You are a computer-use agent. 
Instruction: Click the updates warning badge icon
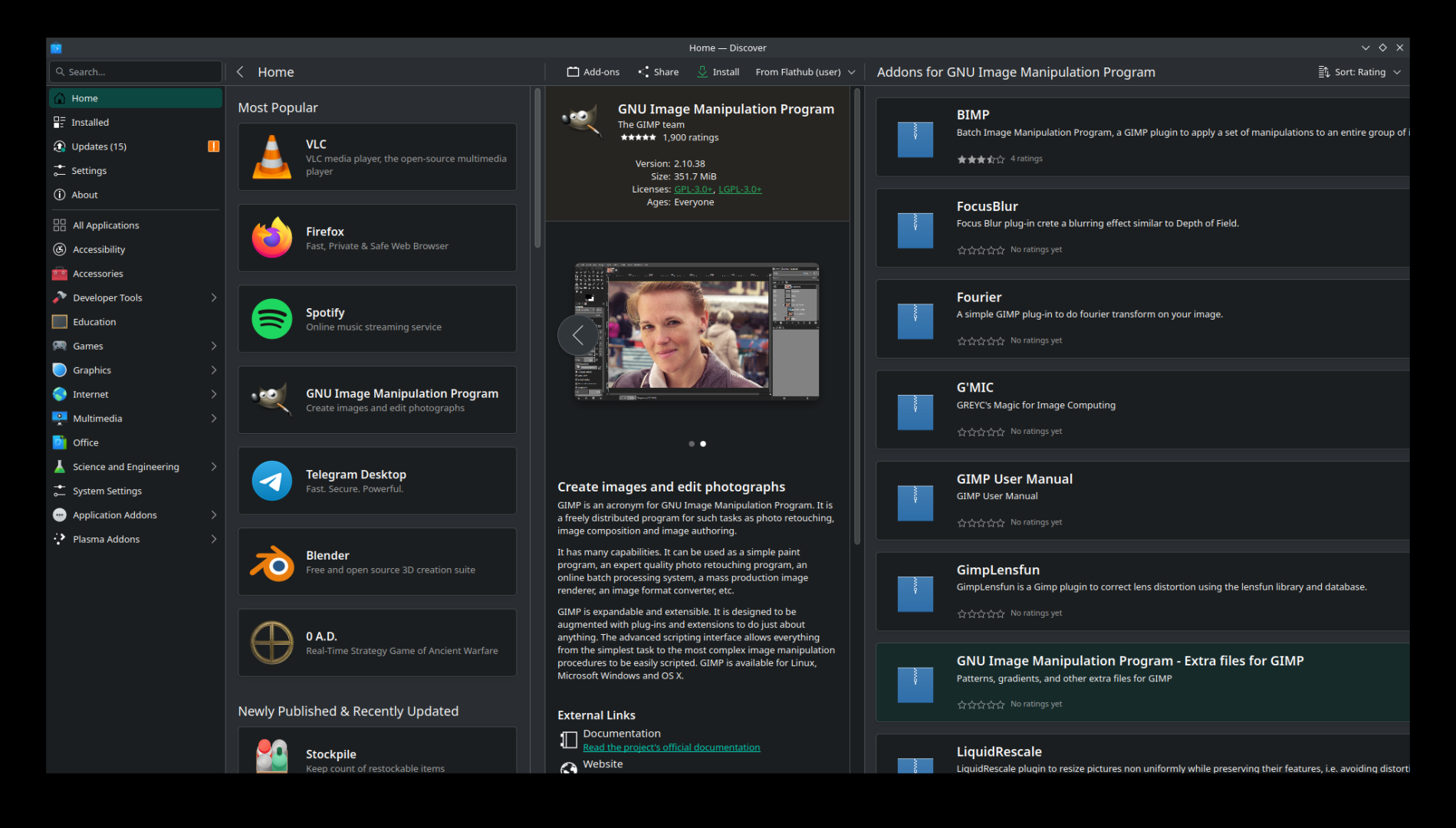[214, 146]
